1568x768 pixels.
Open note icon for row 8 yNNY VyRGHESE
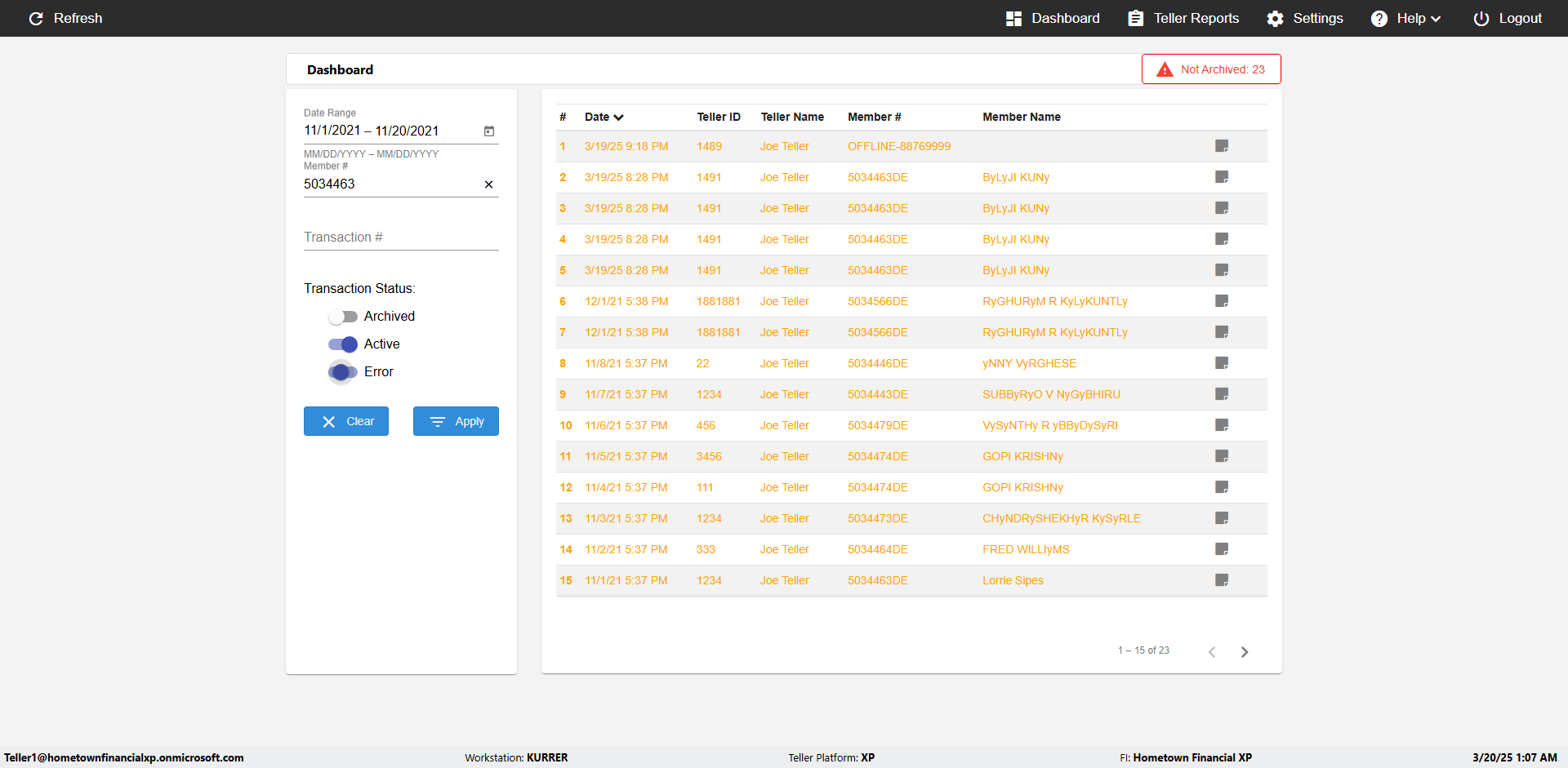click(1222, 363)
